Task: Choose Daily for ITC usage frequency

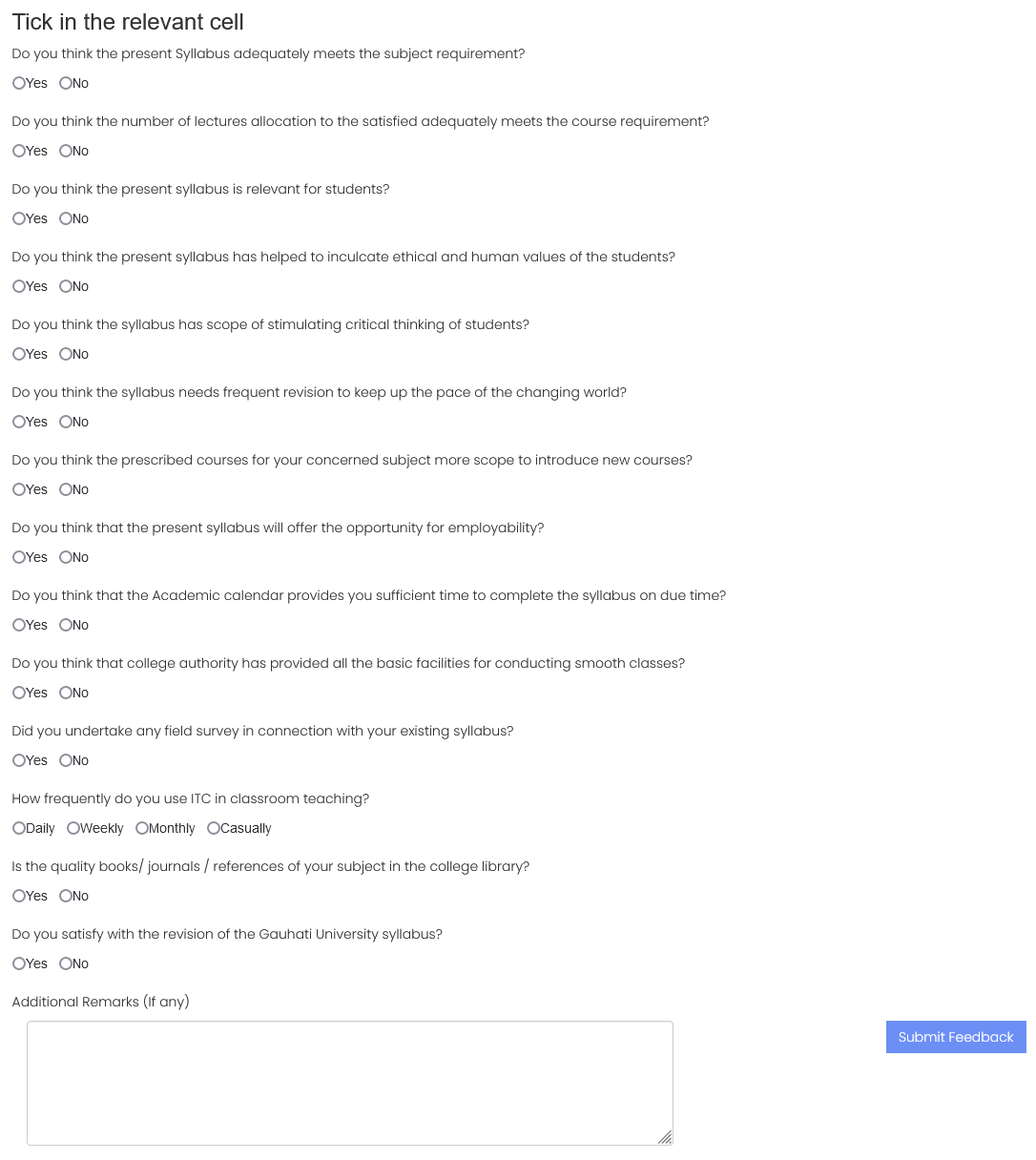Action: [x=19, y=828]
